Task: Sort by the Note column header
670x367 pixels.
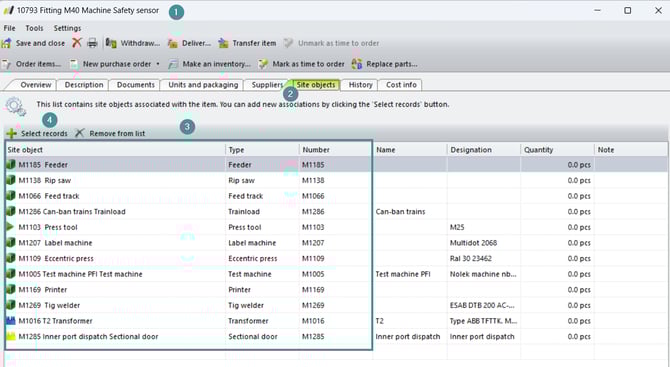Action: tap(631, 150)
